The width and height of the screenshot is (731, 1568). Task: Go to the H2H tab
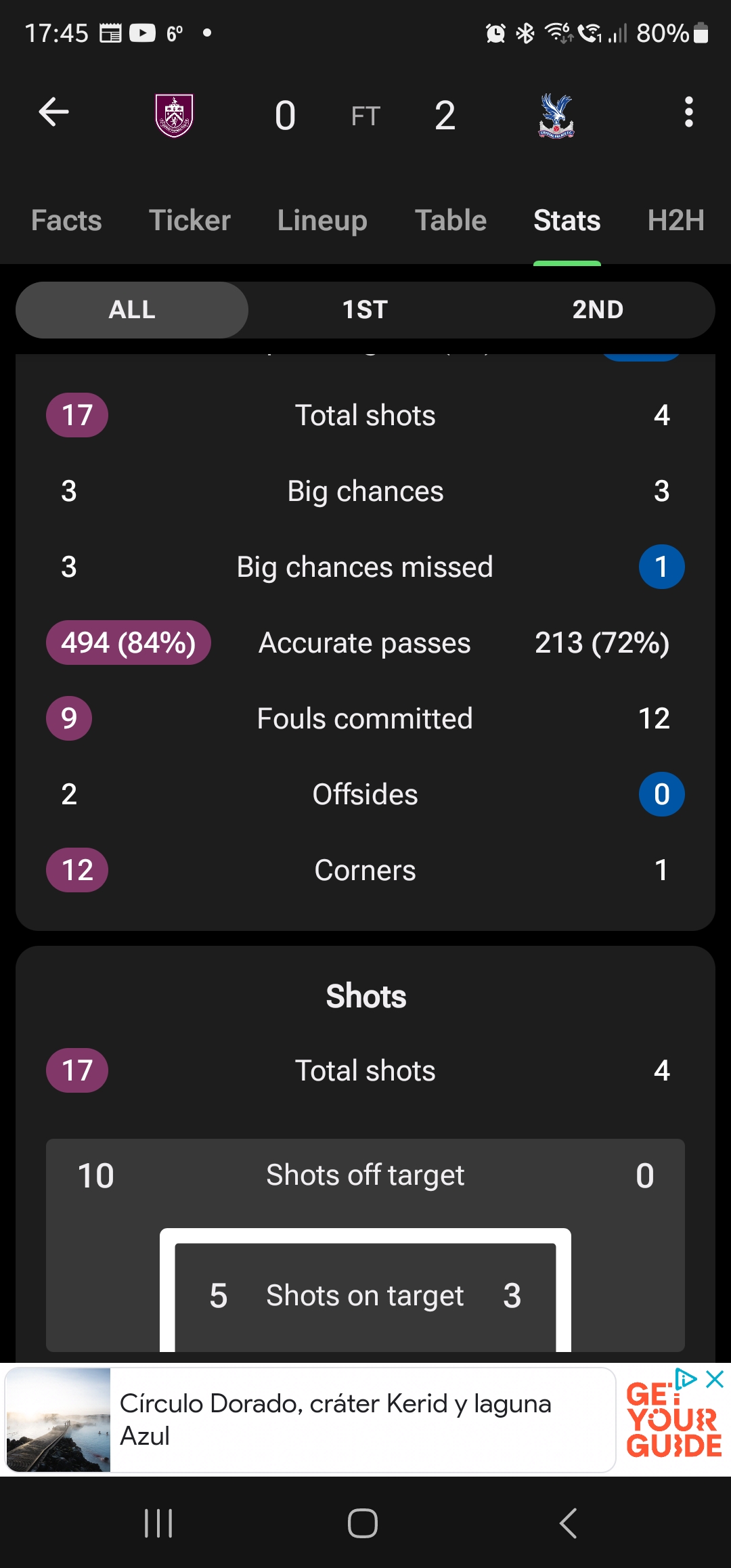click(675, 221)
